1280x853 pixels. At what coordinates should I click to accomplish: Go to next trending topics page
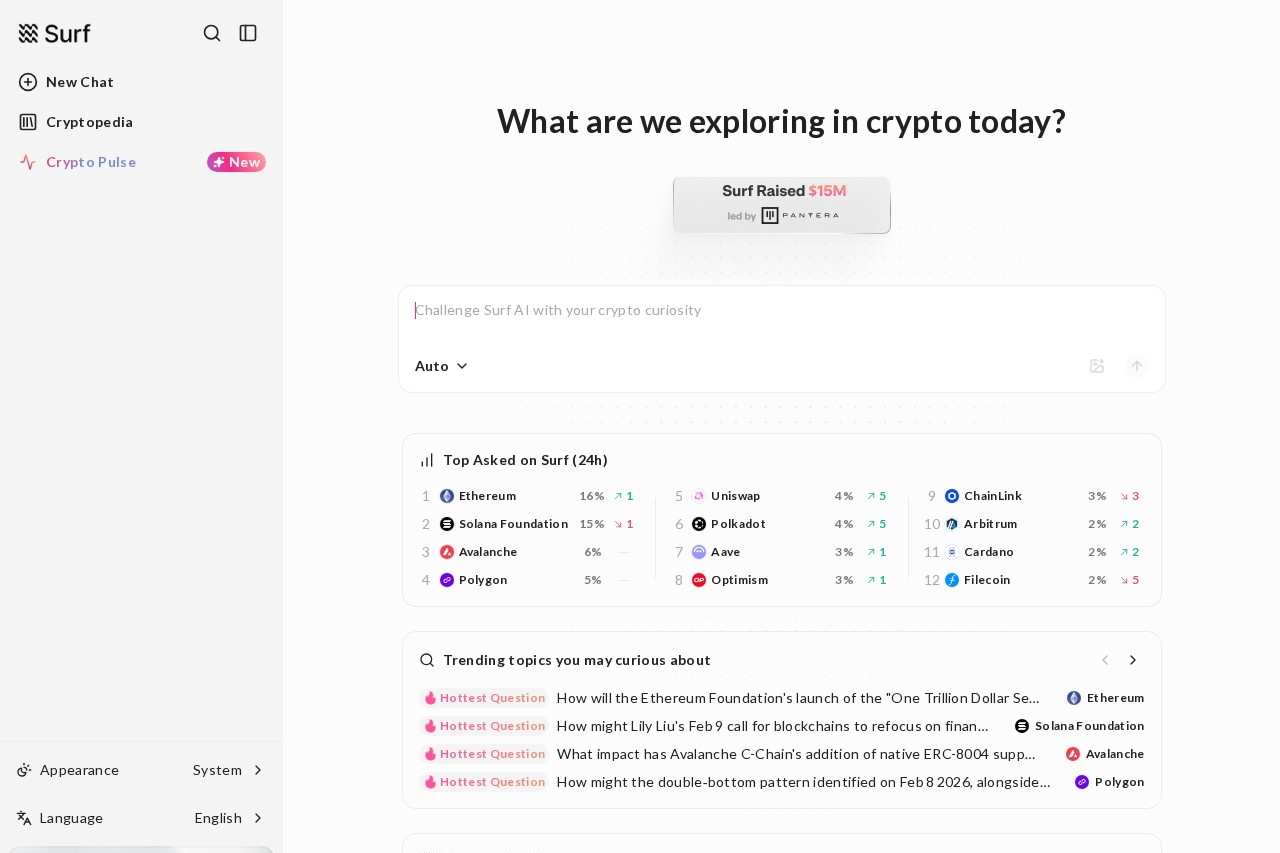pyautogui.click(x=1133, y=660)
